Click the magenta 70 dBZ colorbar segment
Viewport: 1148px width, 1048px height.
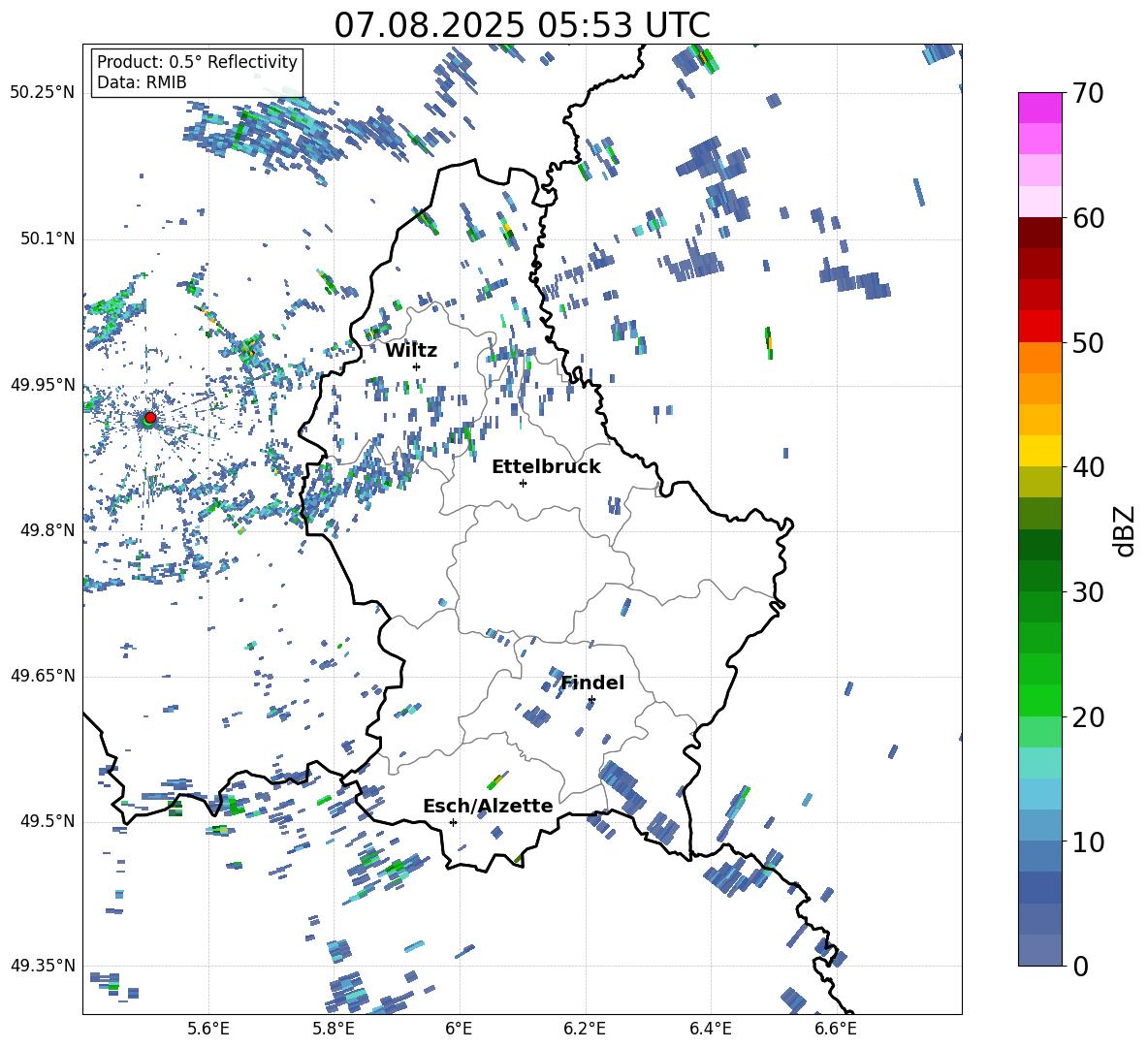[1039, 108]
